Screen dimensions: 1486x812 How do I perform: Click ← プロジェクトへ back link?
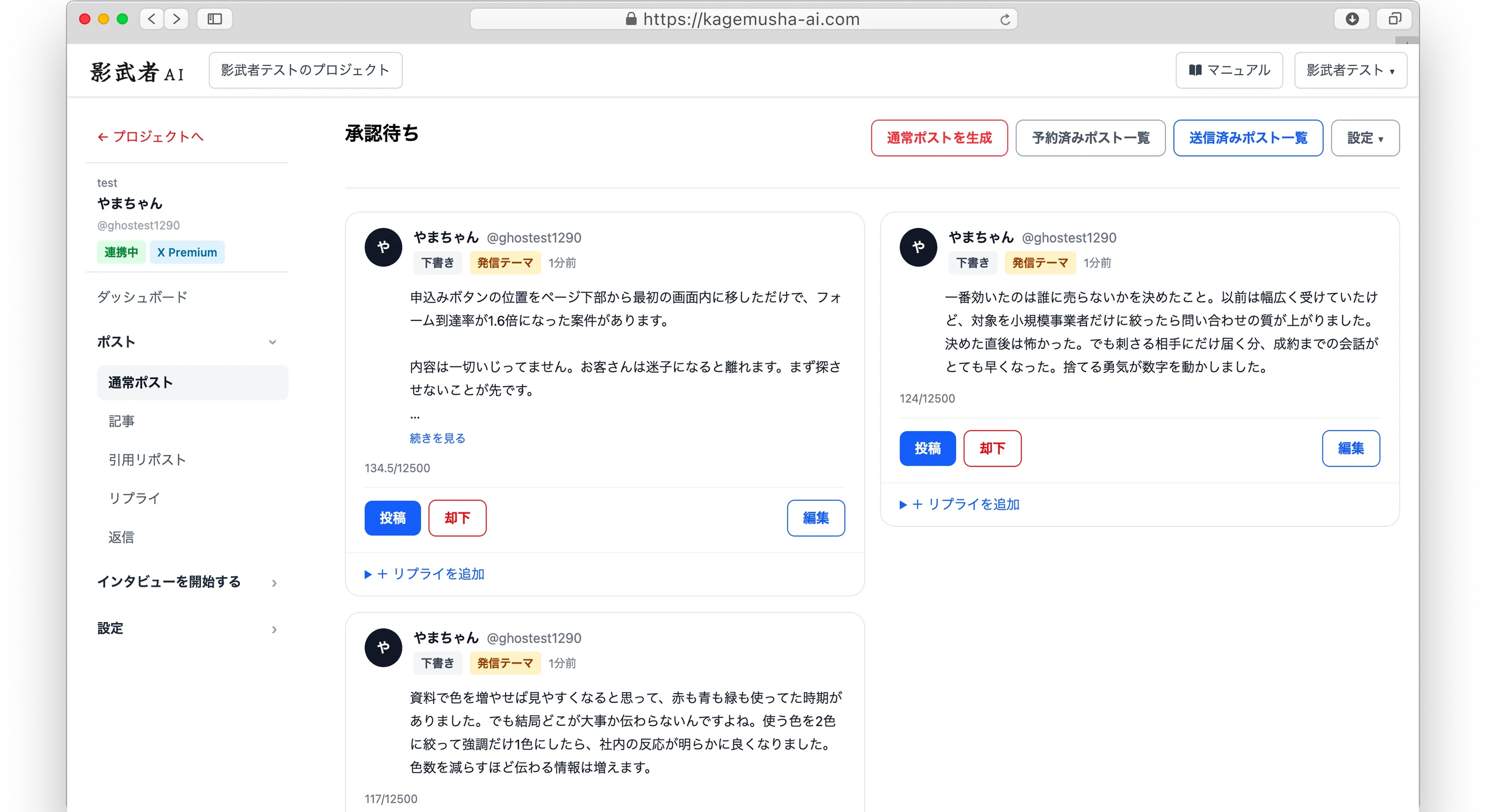tap(150, 137)
